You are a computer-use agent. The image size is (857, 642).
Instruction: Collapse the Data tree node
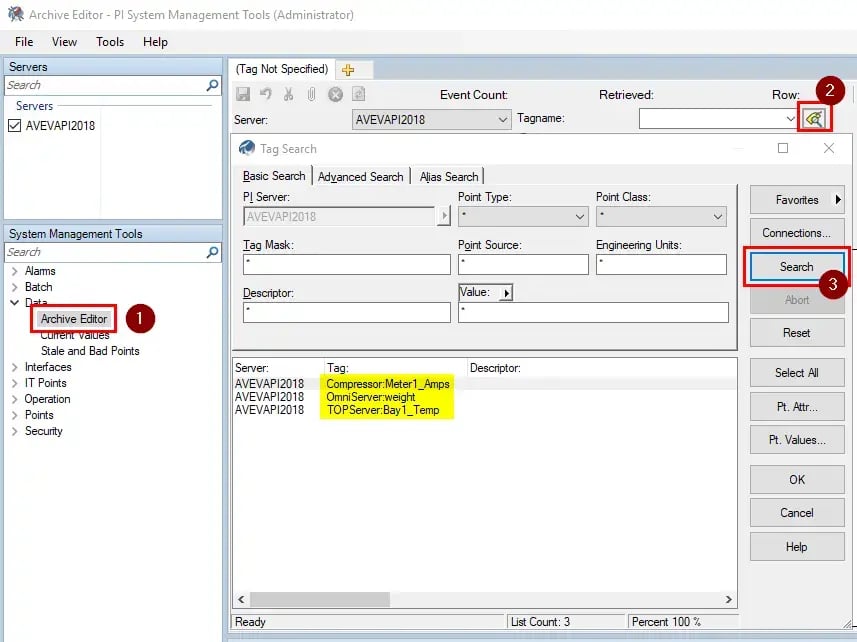14,303
